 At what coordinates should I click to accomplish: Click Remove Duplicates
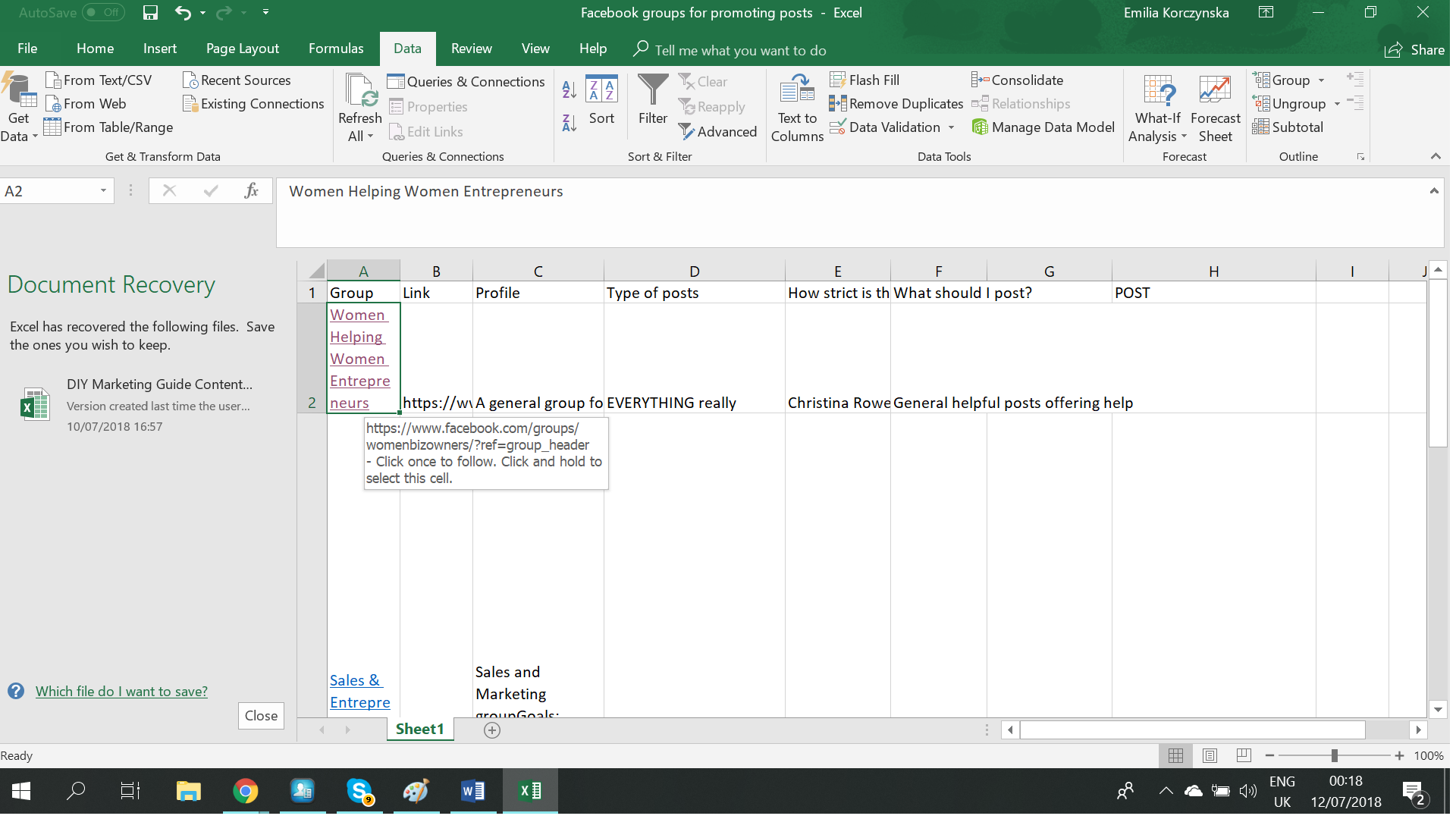897,104
